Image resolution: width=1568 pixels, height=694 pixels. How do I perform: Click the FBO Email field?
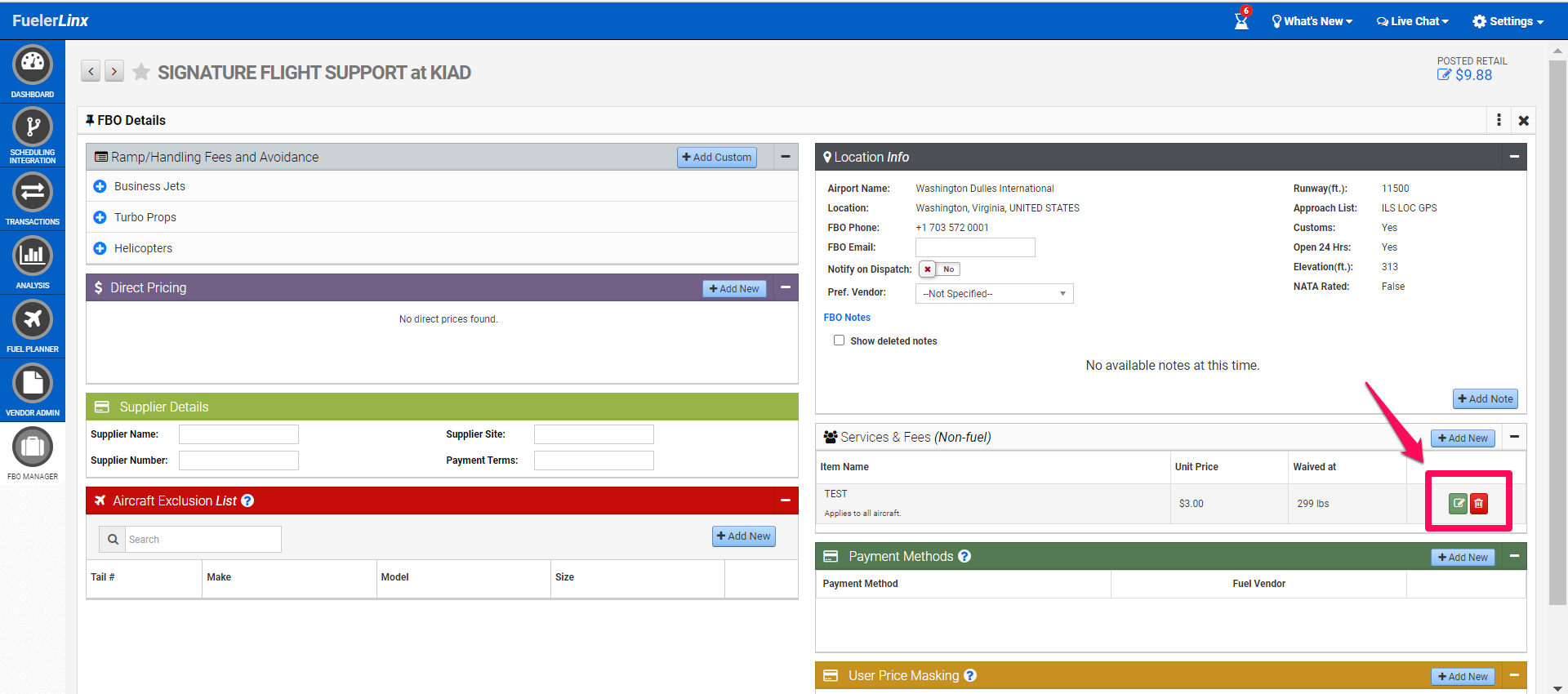[975, 247]
